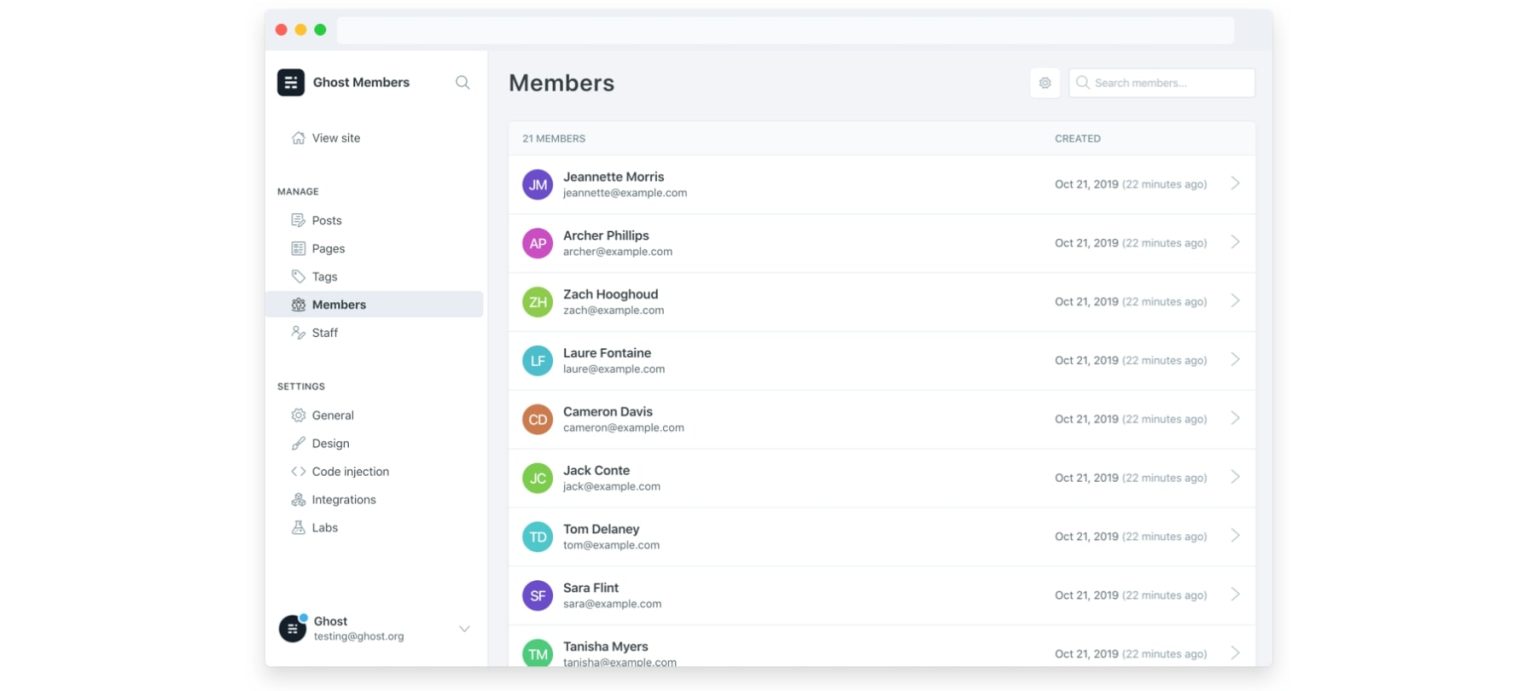Screen dimensions: 1536x691
Task: Click the Ghost Members logo
Action: 290,82
